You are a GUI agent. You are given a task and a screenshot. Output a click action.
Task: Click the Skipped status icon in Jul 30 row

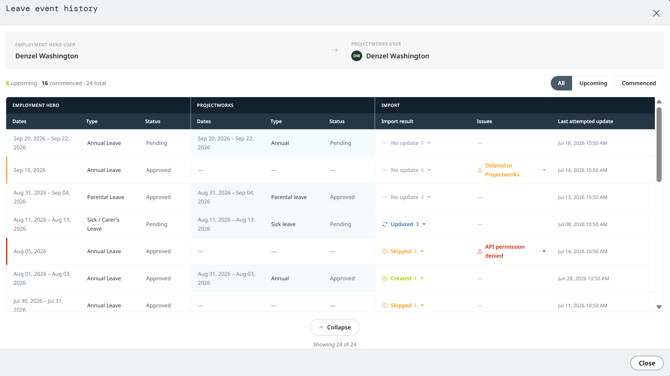[x=385, y=306]
